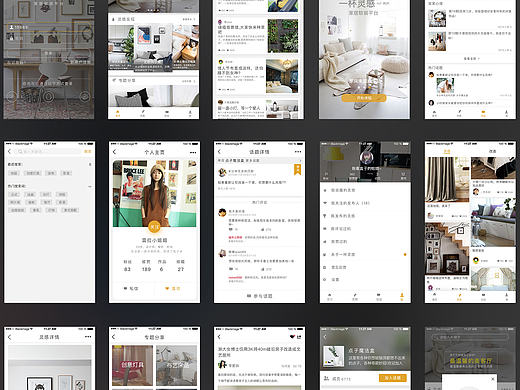Tap profile tab on top-row home screen
The width and height of the screenshot is (520, 390).
point(190,113)
